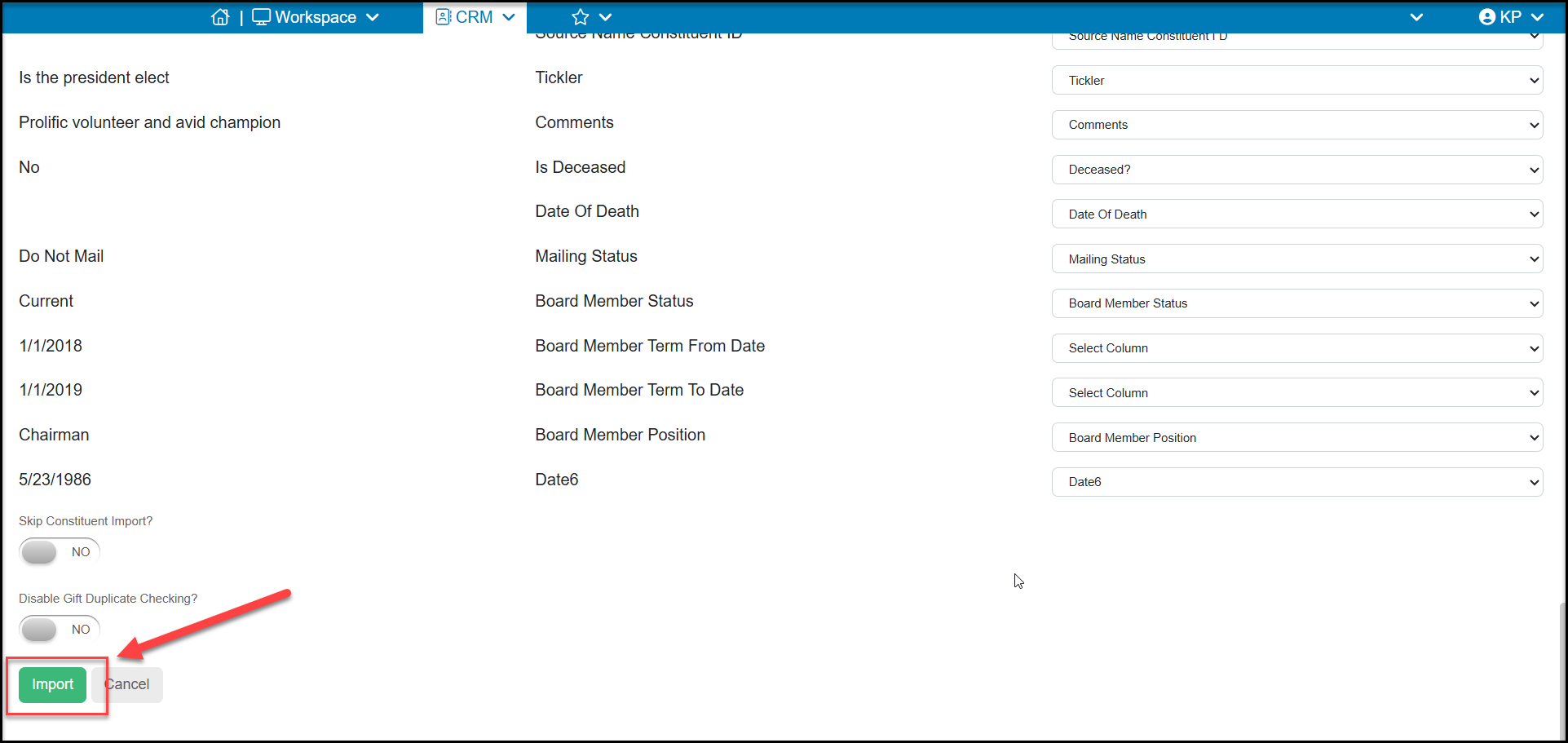This screenshot has height=743, width=1568.
Task: Expand the KP account chevron
Action: pos(1538,17)
